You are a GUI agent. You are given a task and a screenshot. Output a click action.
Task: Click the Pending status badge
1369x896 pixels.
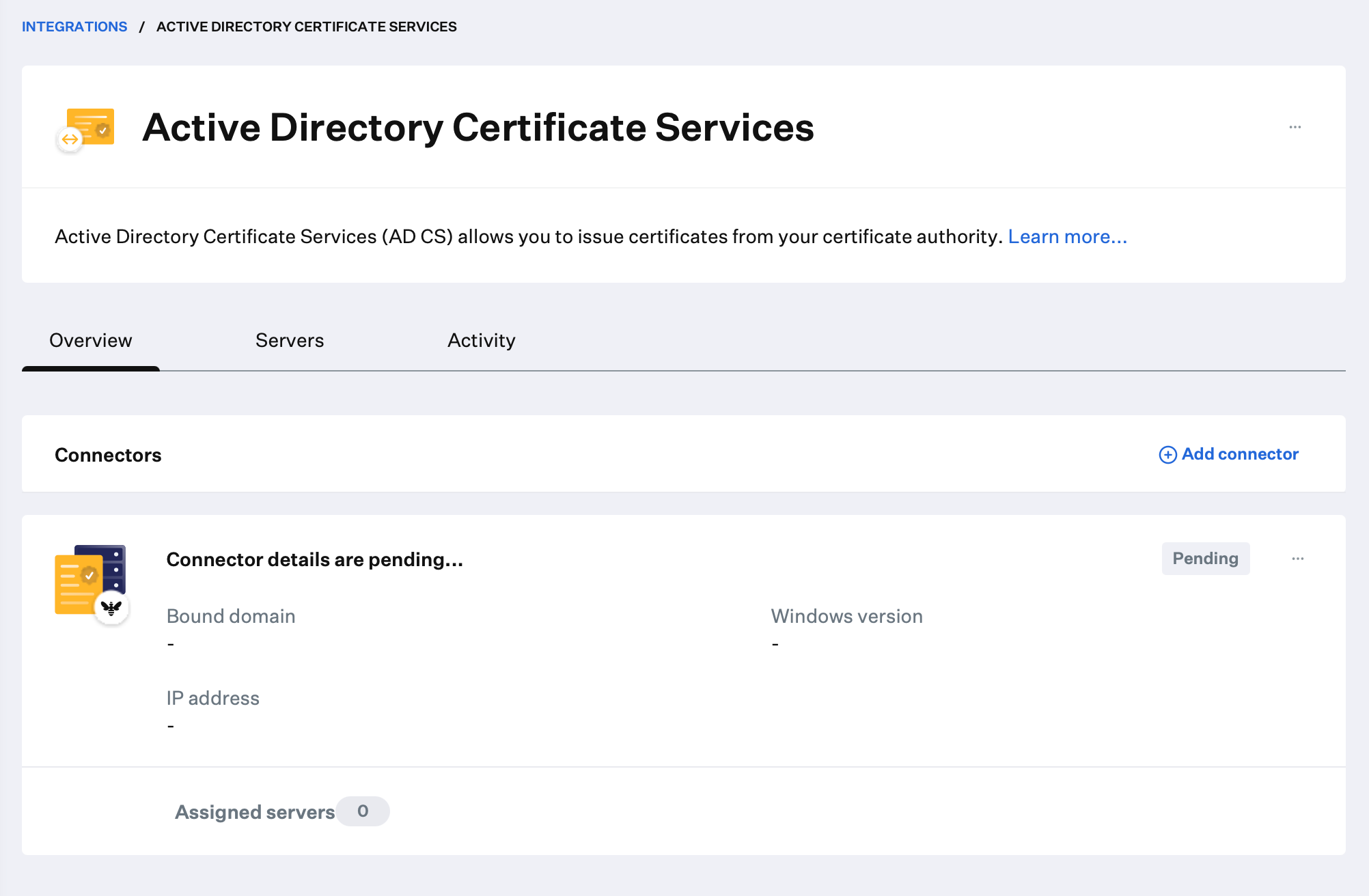click(x=1206, y=559)
